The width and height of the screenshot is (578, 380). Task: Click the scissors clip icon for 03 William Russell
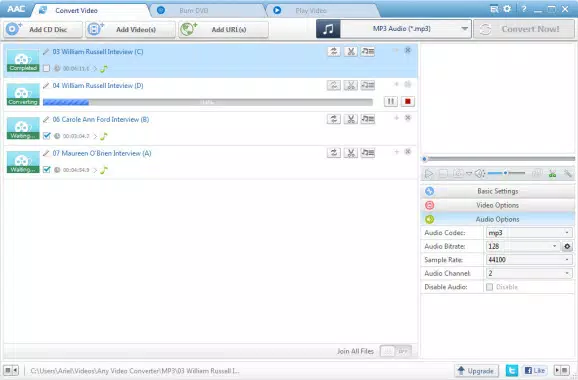[x=351, y=52]
